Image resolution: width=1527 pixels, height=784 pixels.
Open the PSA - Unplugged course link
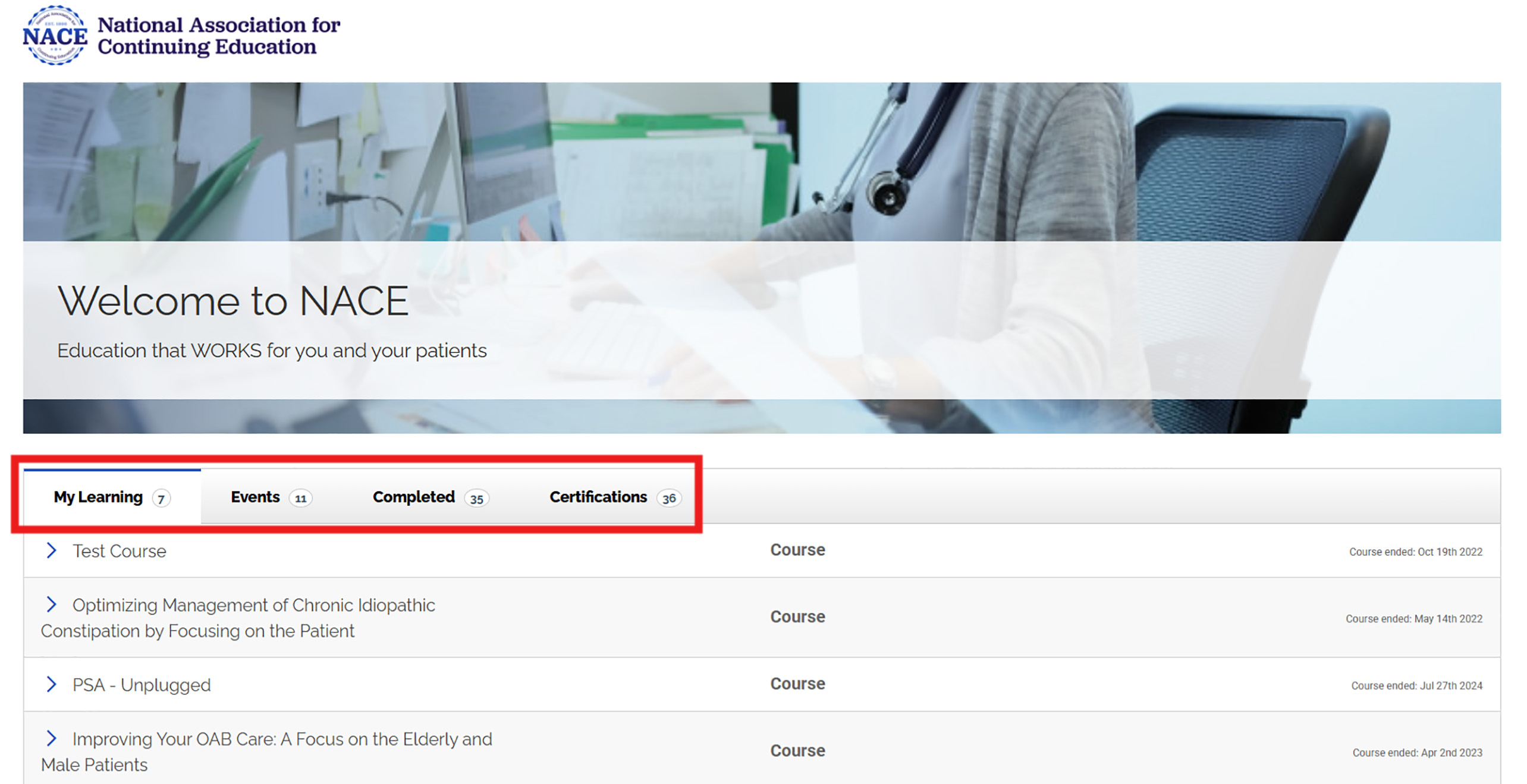point(142,685)
